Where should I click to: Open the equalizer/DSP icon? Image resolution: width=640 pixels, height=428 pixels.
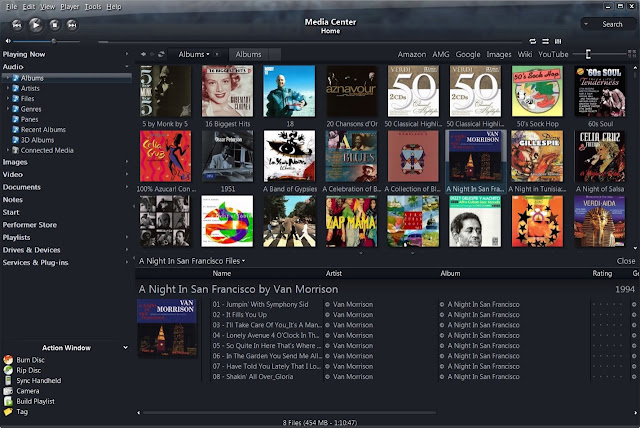[x=558, y=41]
